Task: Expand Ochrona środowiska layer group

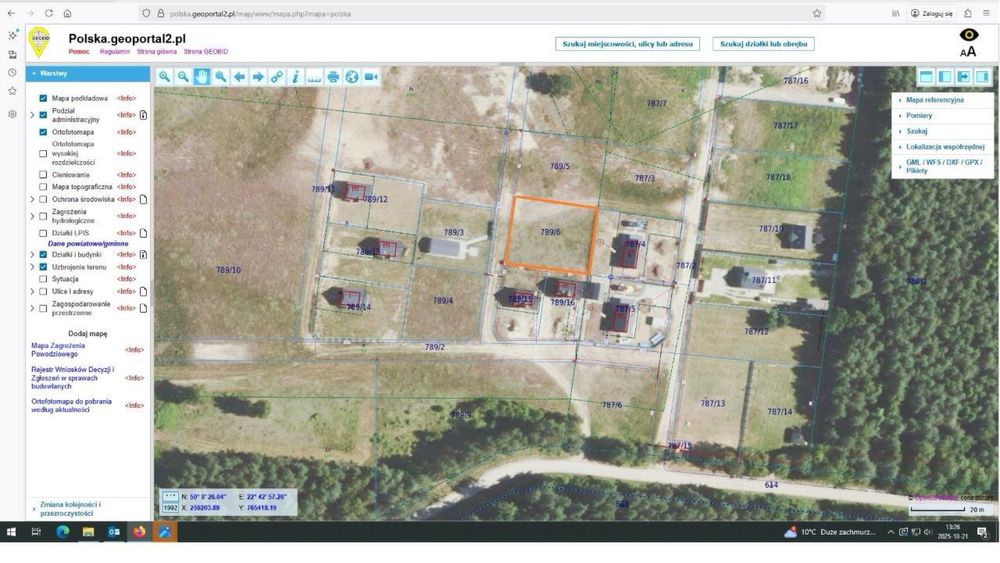Action: (33, 200)
